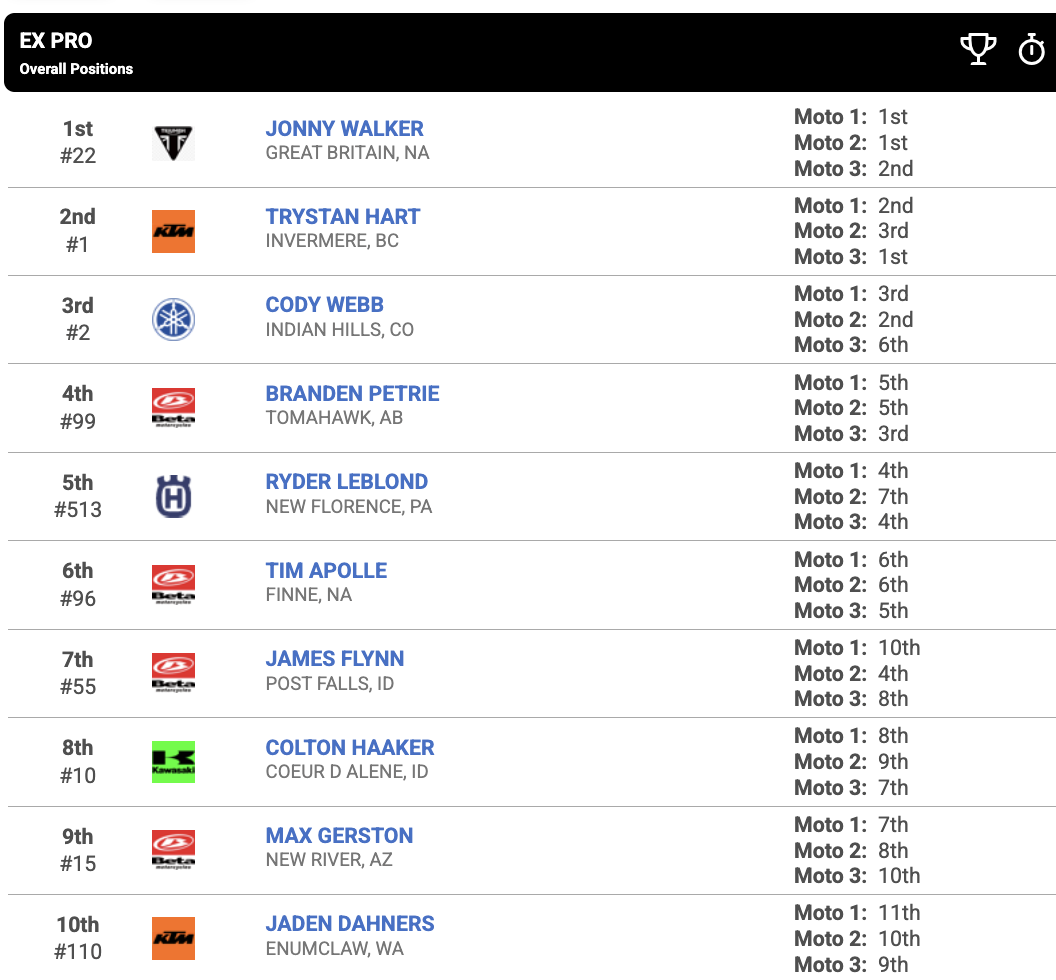This screenshot has width=1056, height=980.
Task: Open Colton Haaker's rider link
Action: pyautogui.click(x=350, y=748)
